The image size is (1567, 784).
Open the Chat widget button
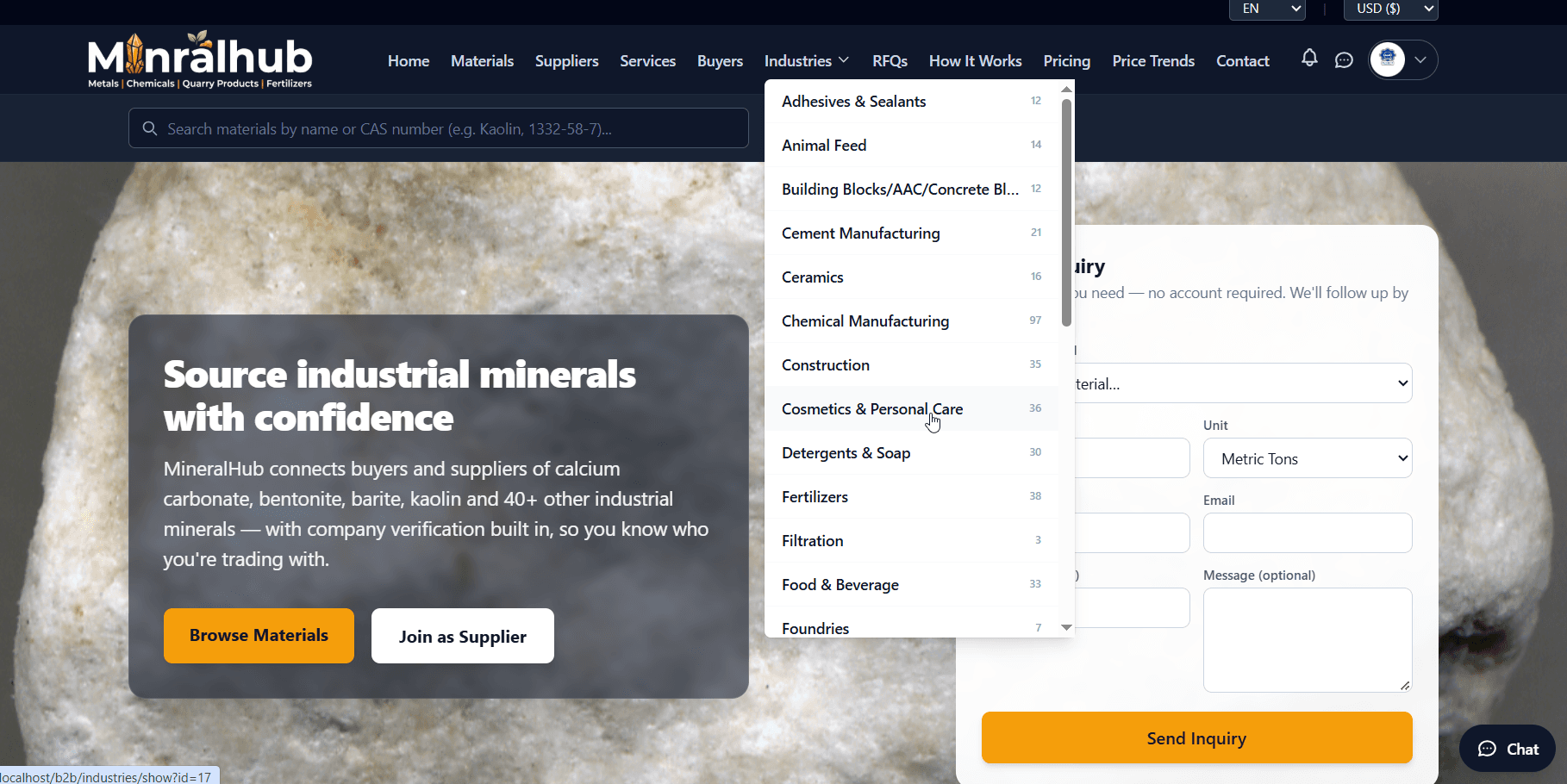click(x=1508, y=749)
